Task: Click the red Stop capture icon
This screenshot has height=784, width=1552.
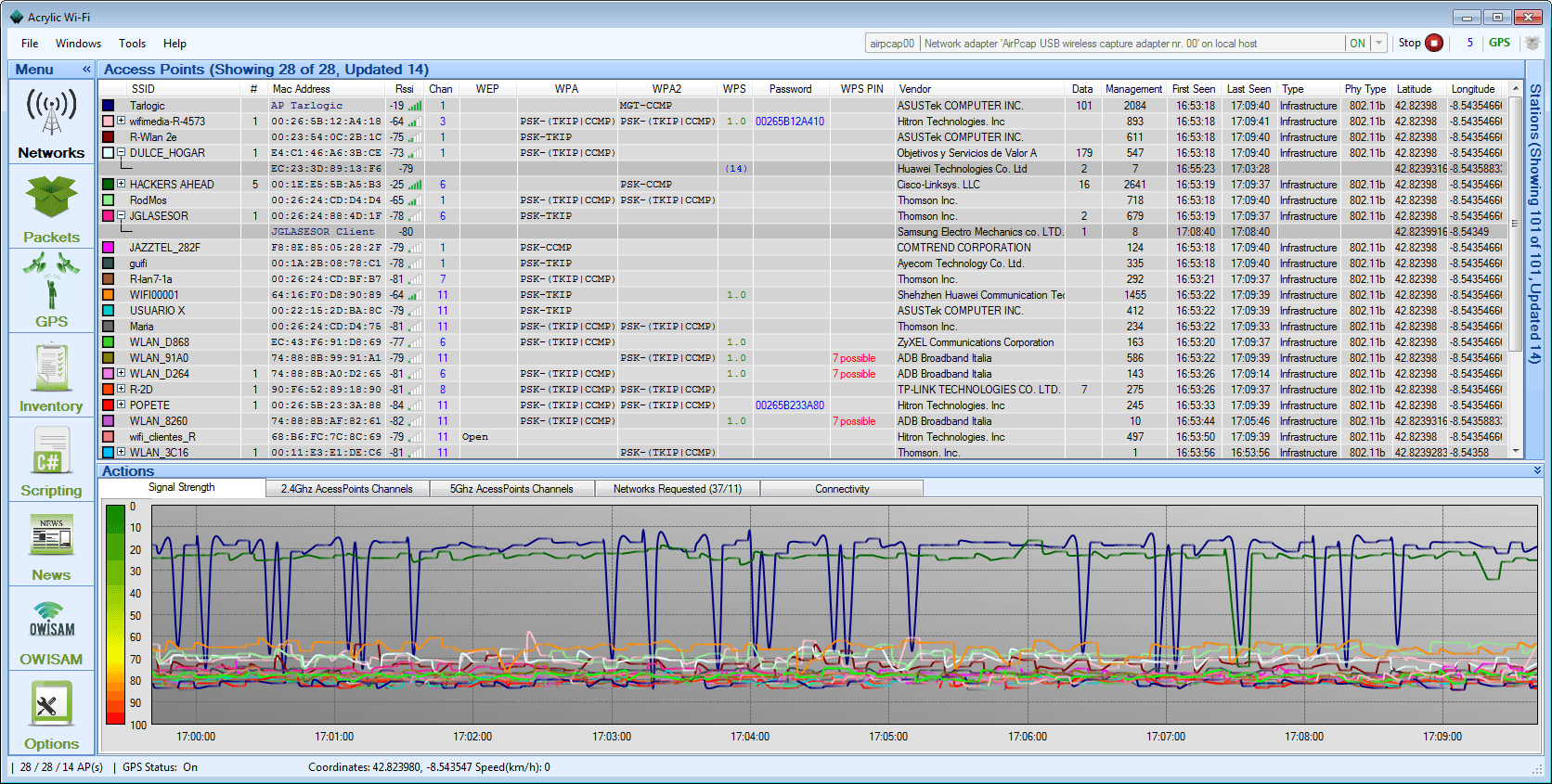Action: coord(1434,43)
